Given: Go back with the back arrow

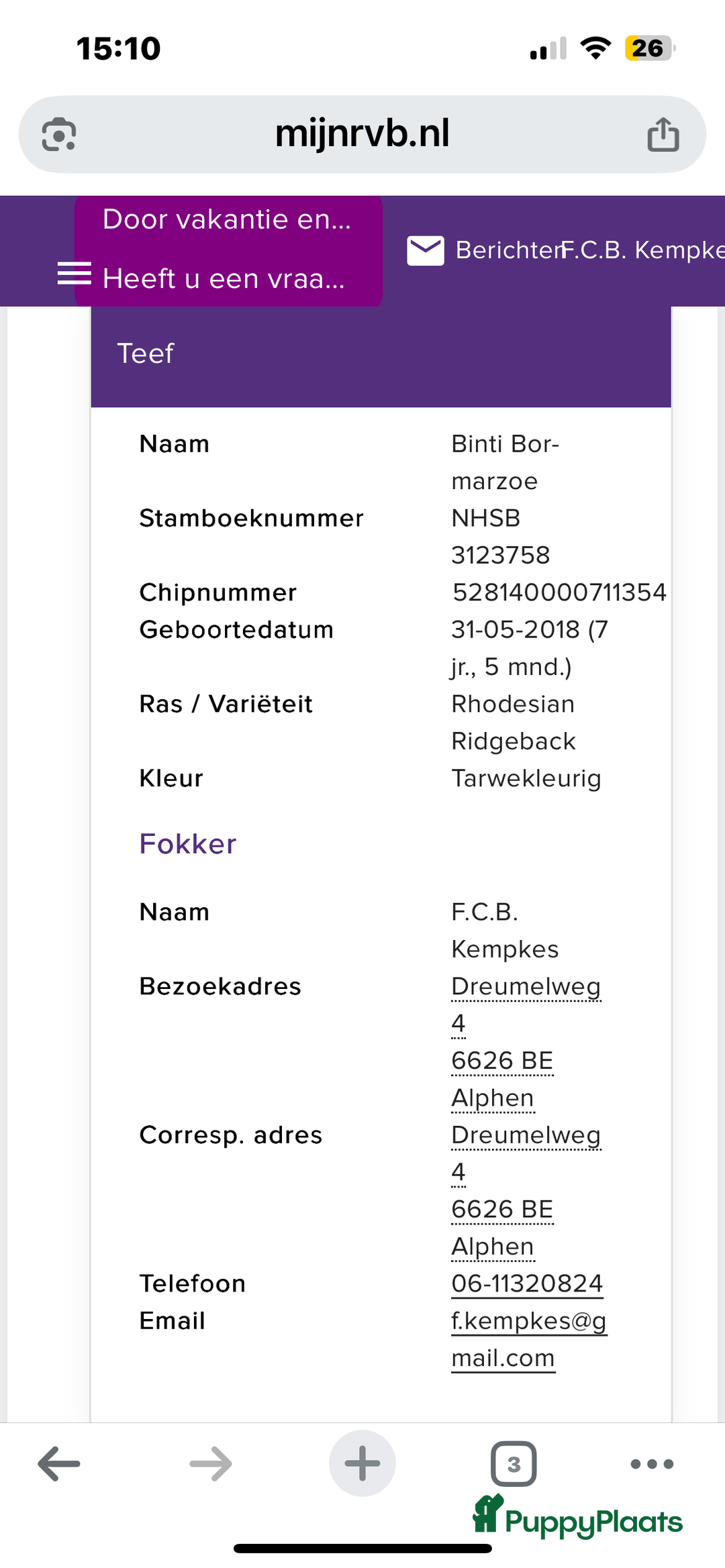Looking at the screenshot, I should click(59, 1463).
